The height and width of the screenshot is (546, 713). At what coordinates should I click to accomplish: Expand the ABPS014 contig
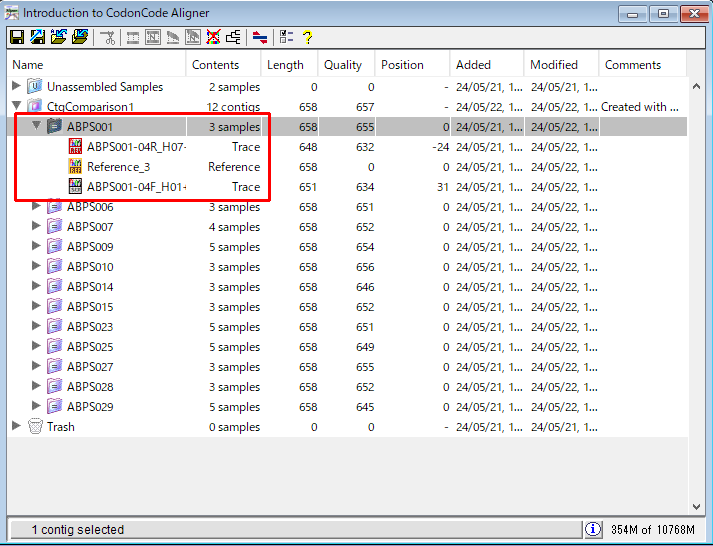(x=37, y=287)
